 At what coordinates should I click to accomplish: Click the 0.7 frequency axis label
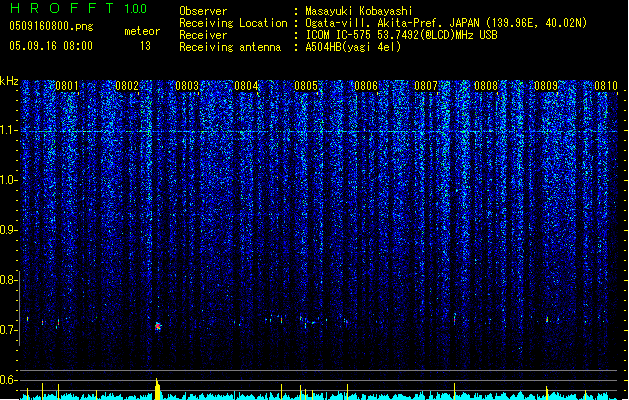[9, 330]
